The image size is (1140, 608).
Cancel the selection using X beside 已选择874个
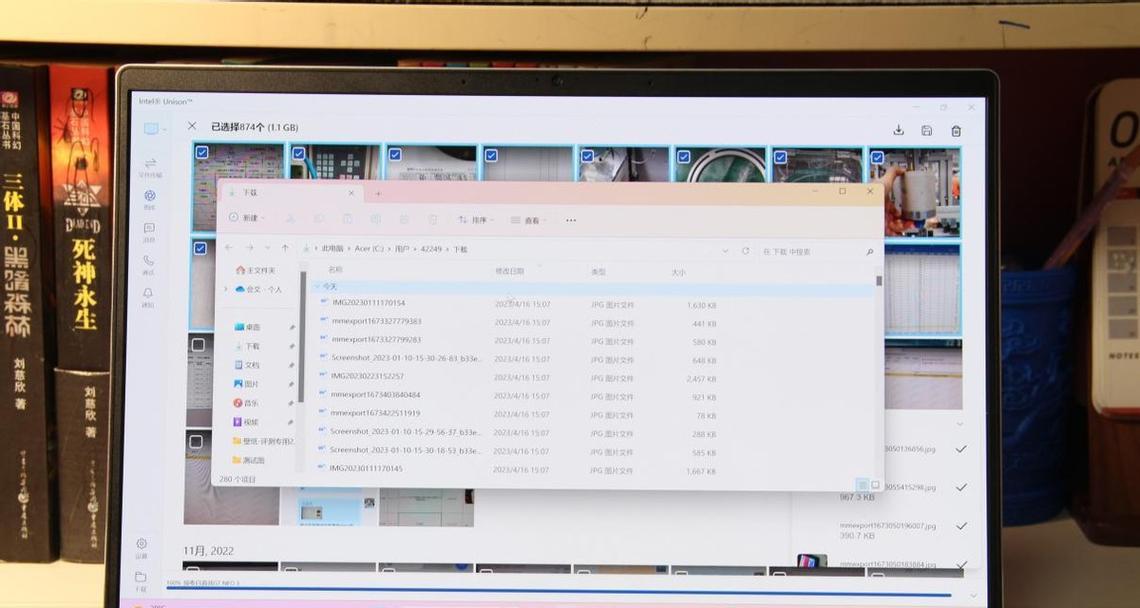coord(192,126)
